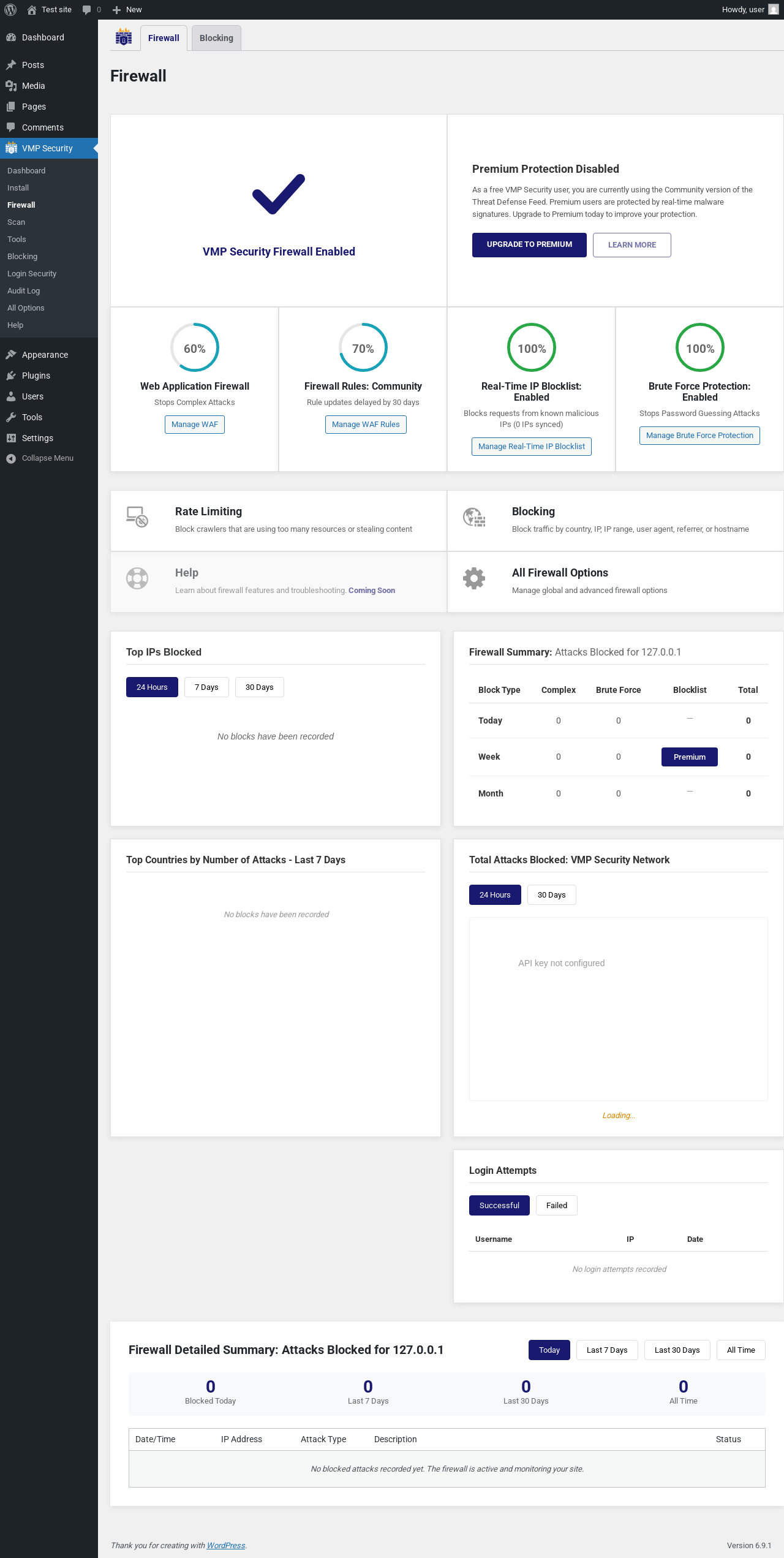
Task: Click the 60% Web Application Firewall progress circle
Action: pyautogui.click(x=195, y=347)
